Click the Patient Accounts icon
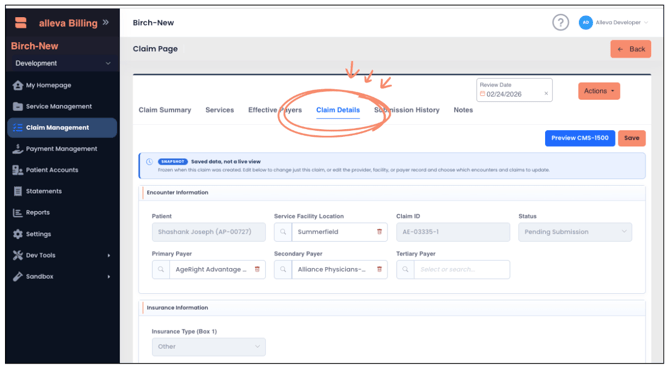The width and height of the screenshot is (670, 368). pos(18,170)
